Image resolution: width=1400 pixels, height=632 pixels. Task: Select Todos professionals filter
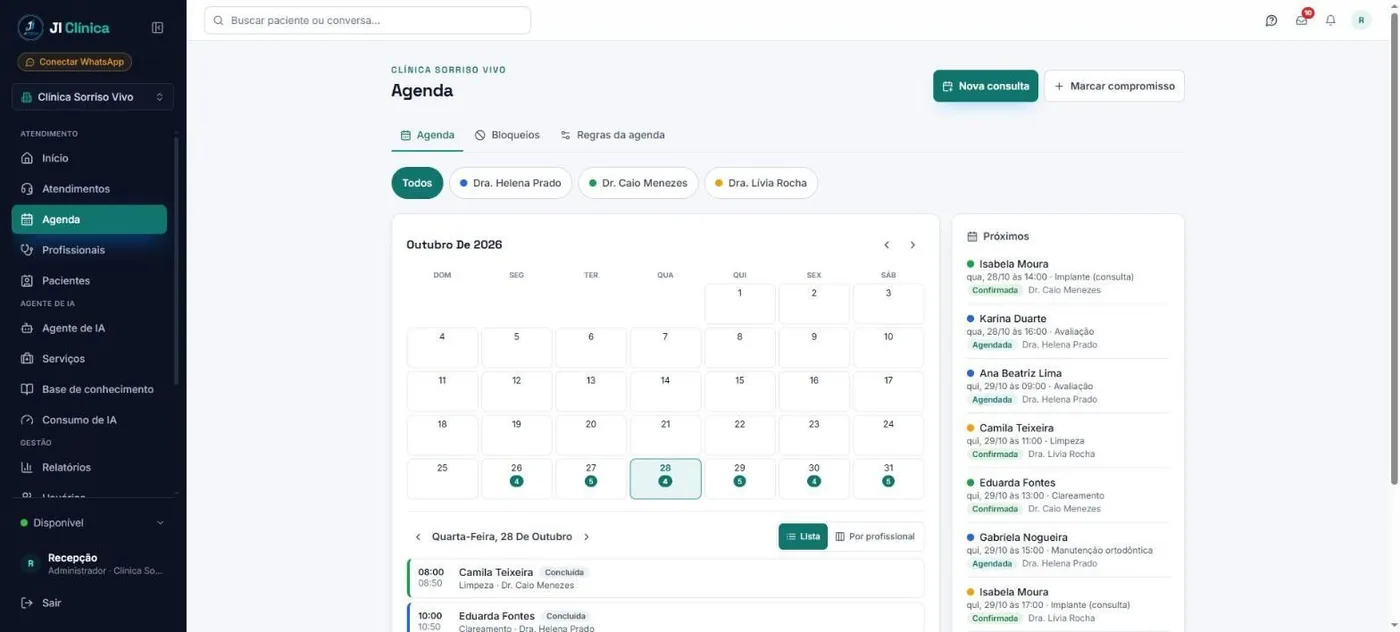[417, 183]
